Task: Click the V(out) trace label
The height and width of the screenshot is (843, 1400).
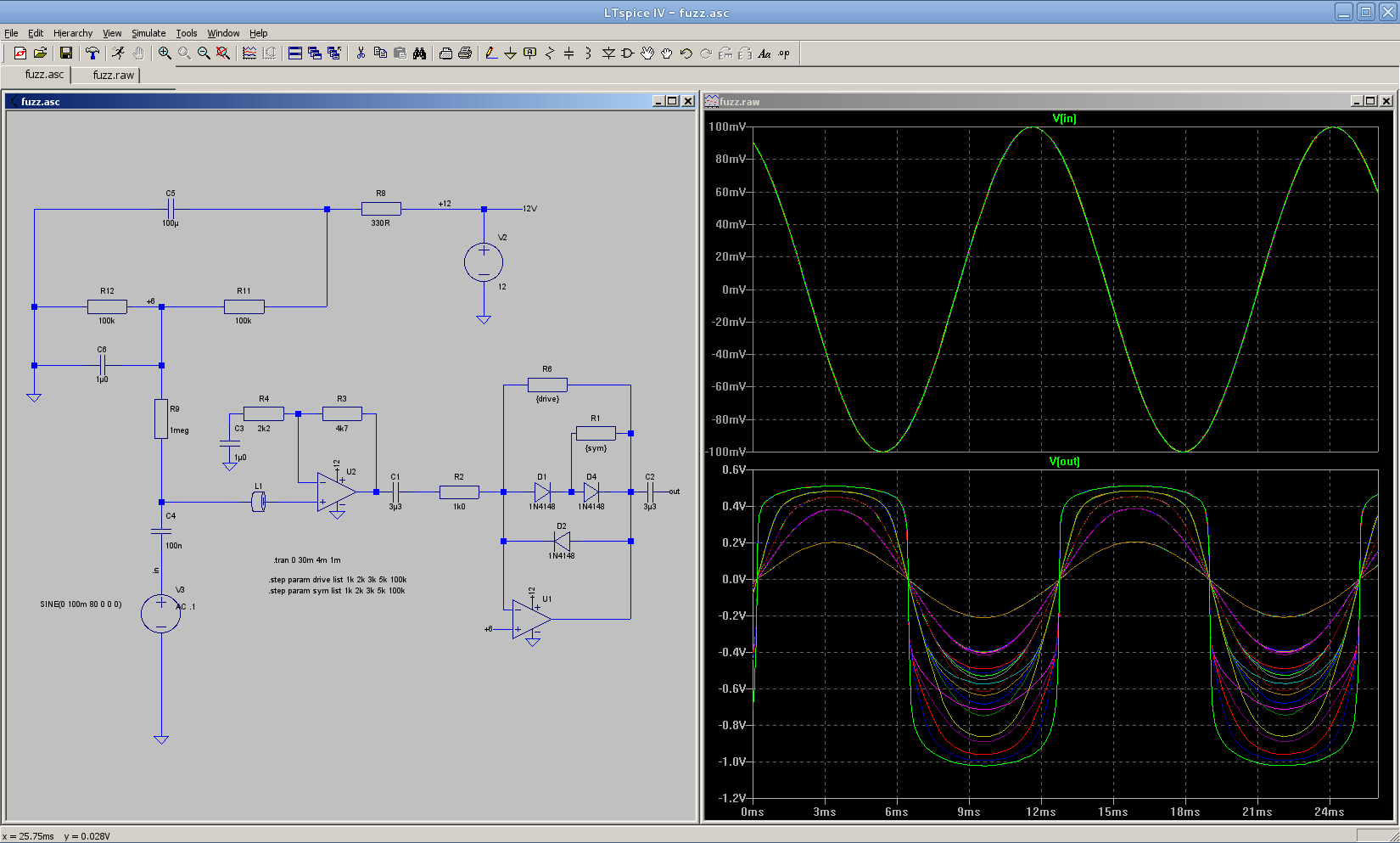Action: pos(1064,461)
